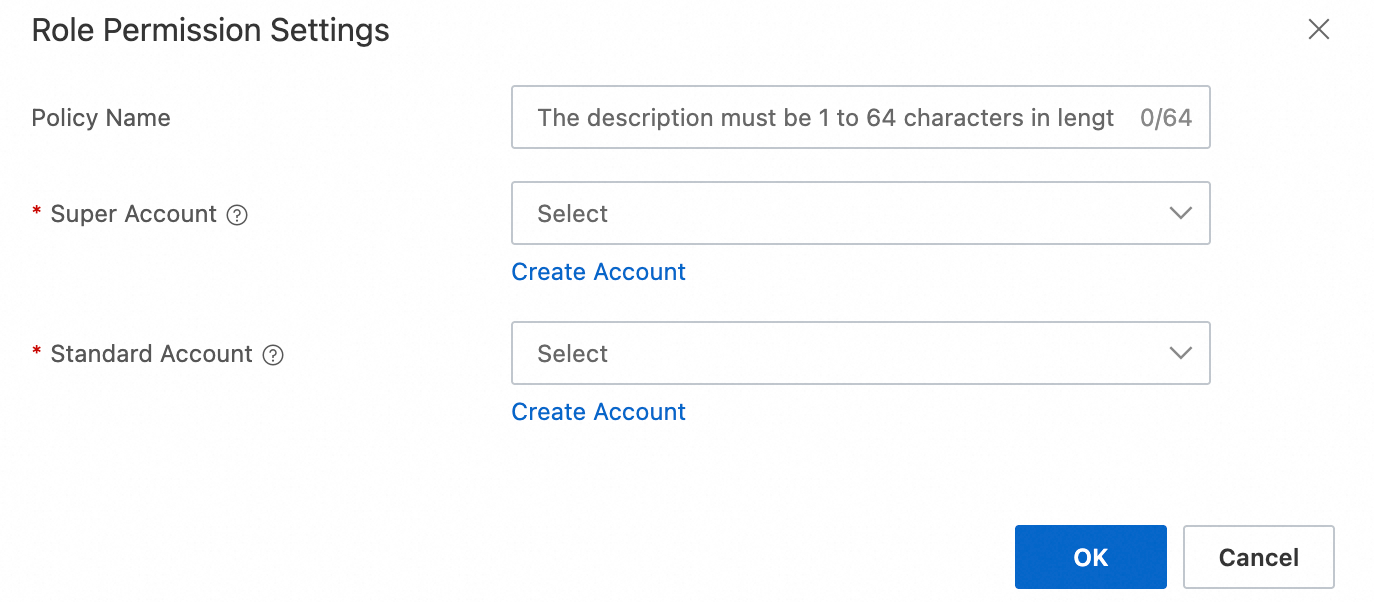Click Create Account link under Super Account

pyautogui.click(x=598, y=272)
